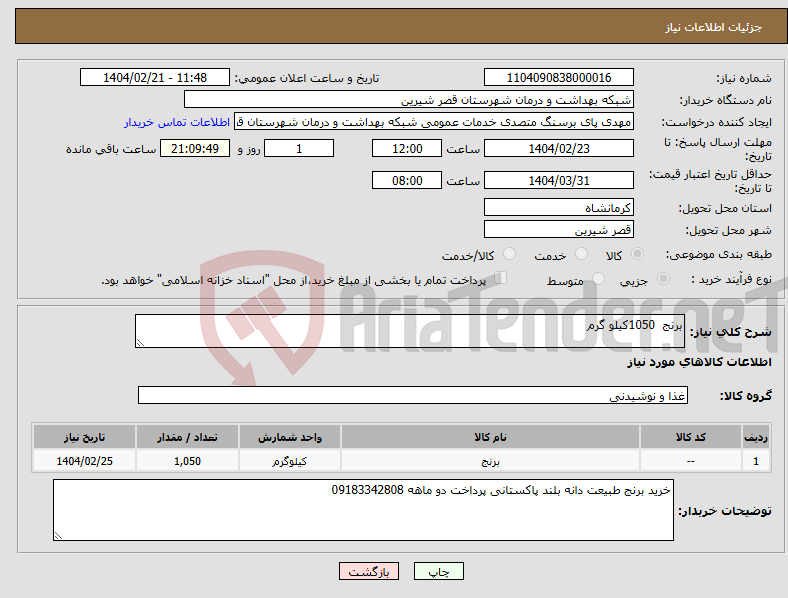Select the خدمت radio button

point(581,254)
